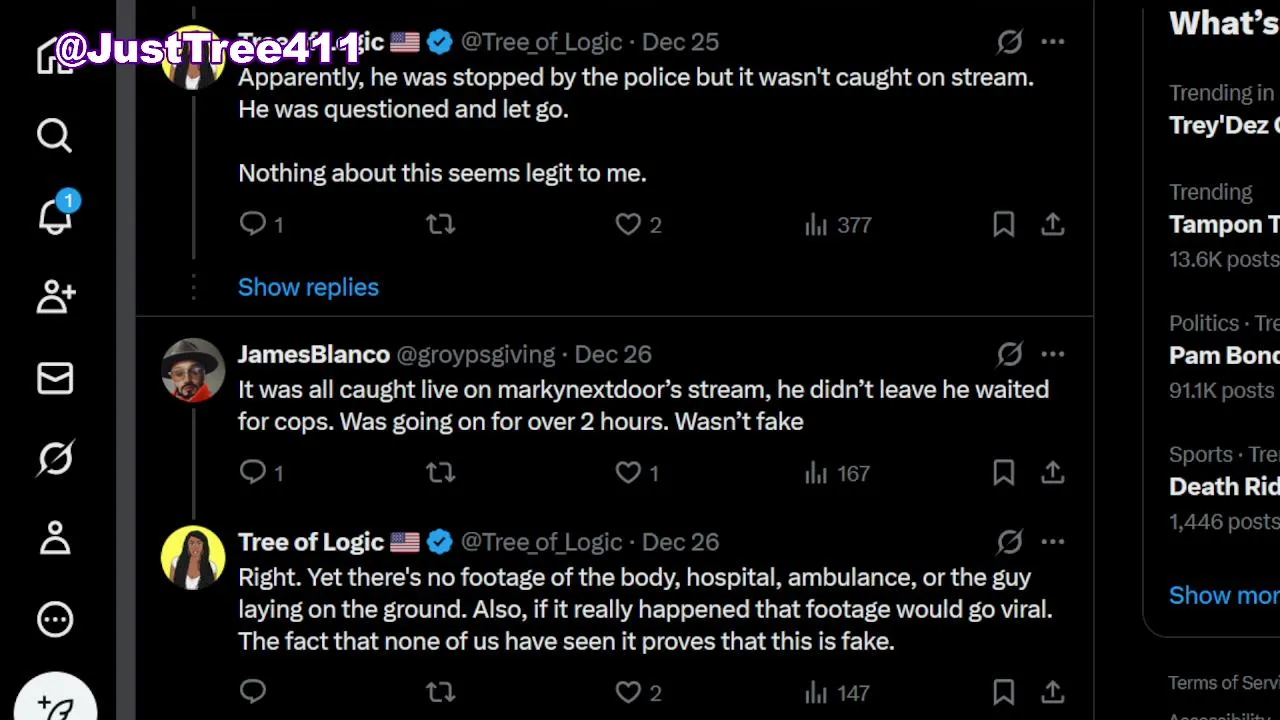The height and width of the screenshot is (720, 1280).
Task: Like JamesBlanco's reply
Action: tap(628, 473)
